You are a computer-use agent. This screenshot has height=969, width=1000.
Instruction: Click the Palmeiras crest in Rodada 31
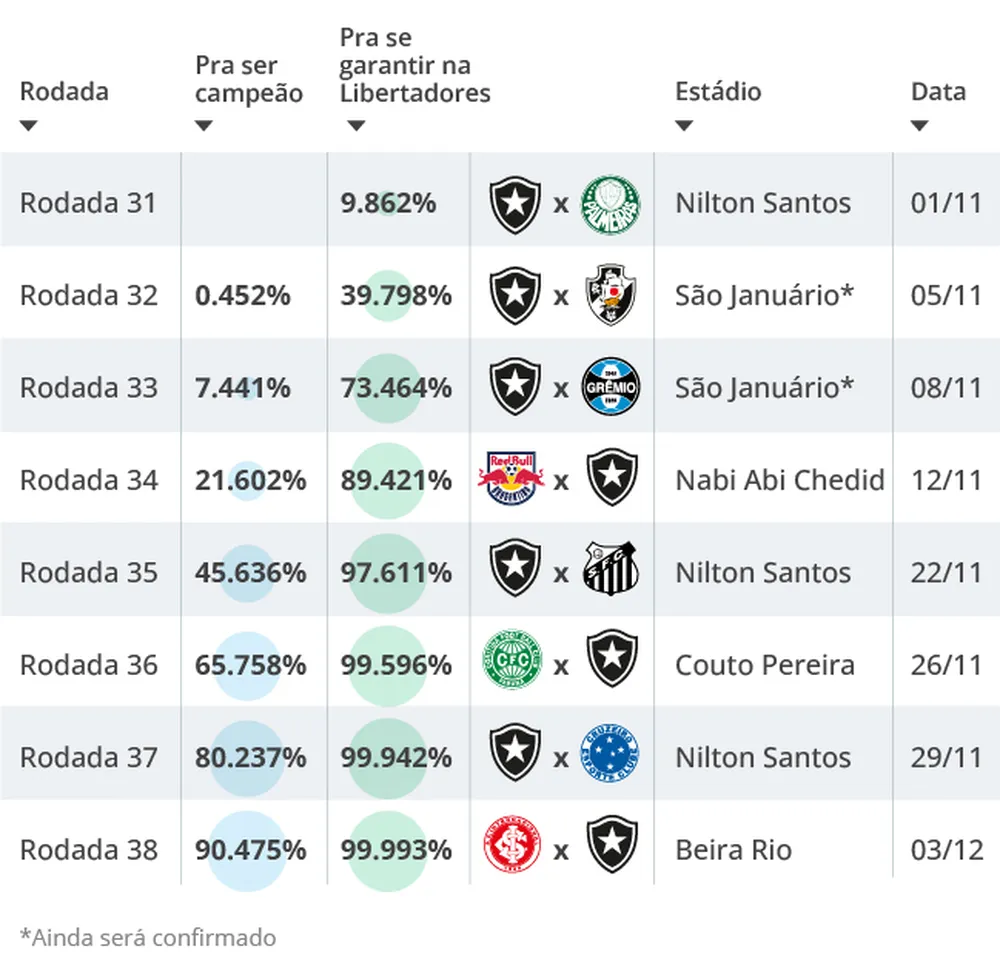click(610, 204)
